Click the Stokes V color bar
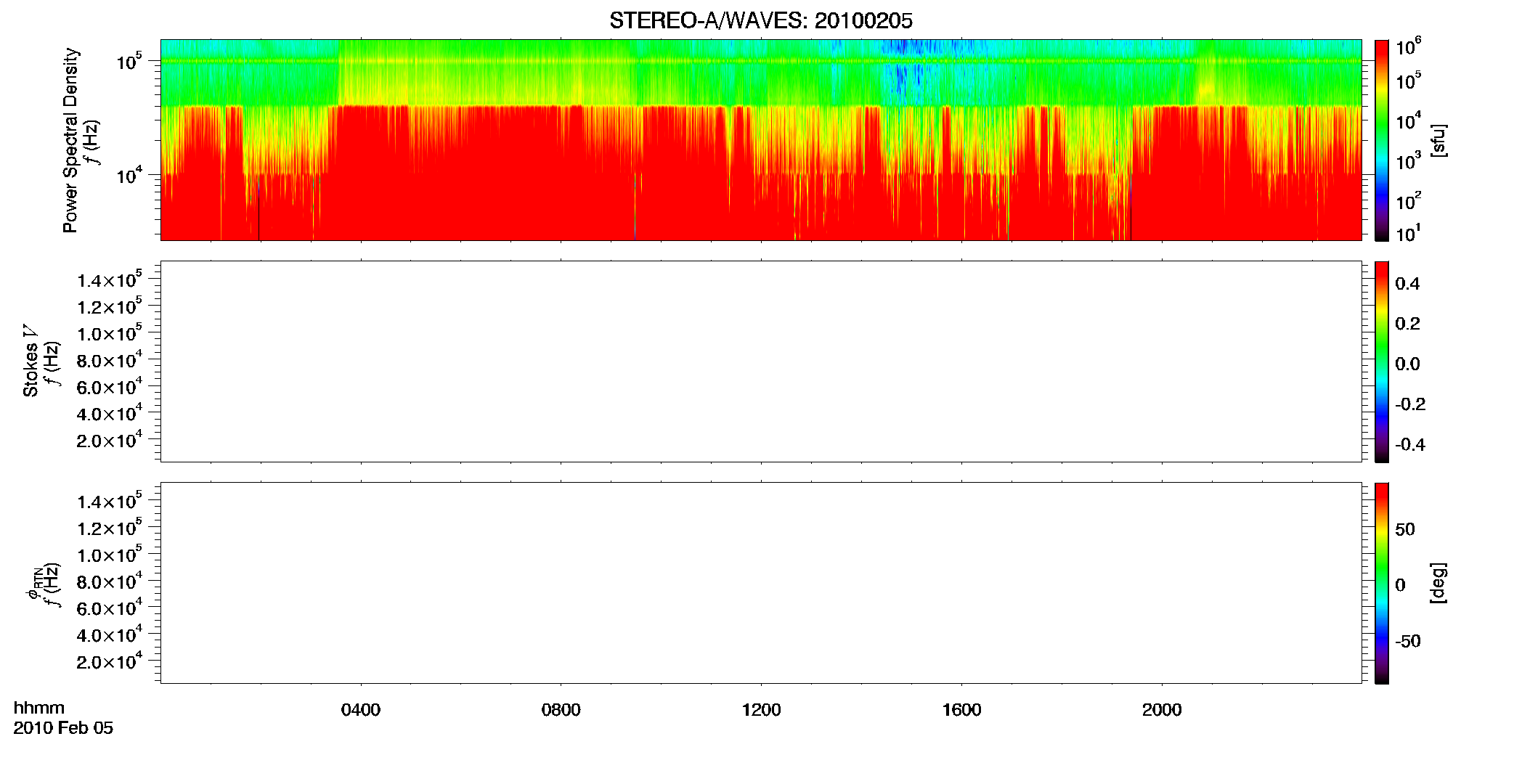The width and height of the screenshot is (1522, 784). coord(1382,362)
